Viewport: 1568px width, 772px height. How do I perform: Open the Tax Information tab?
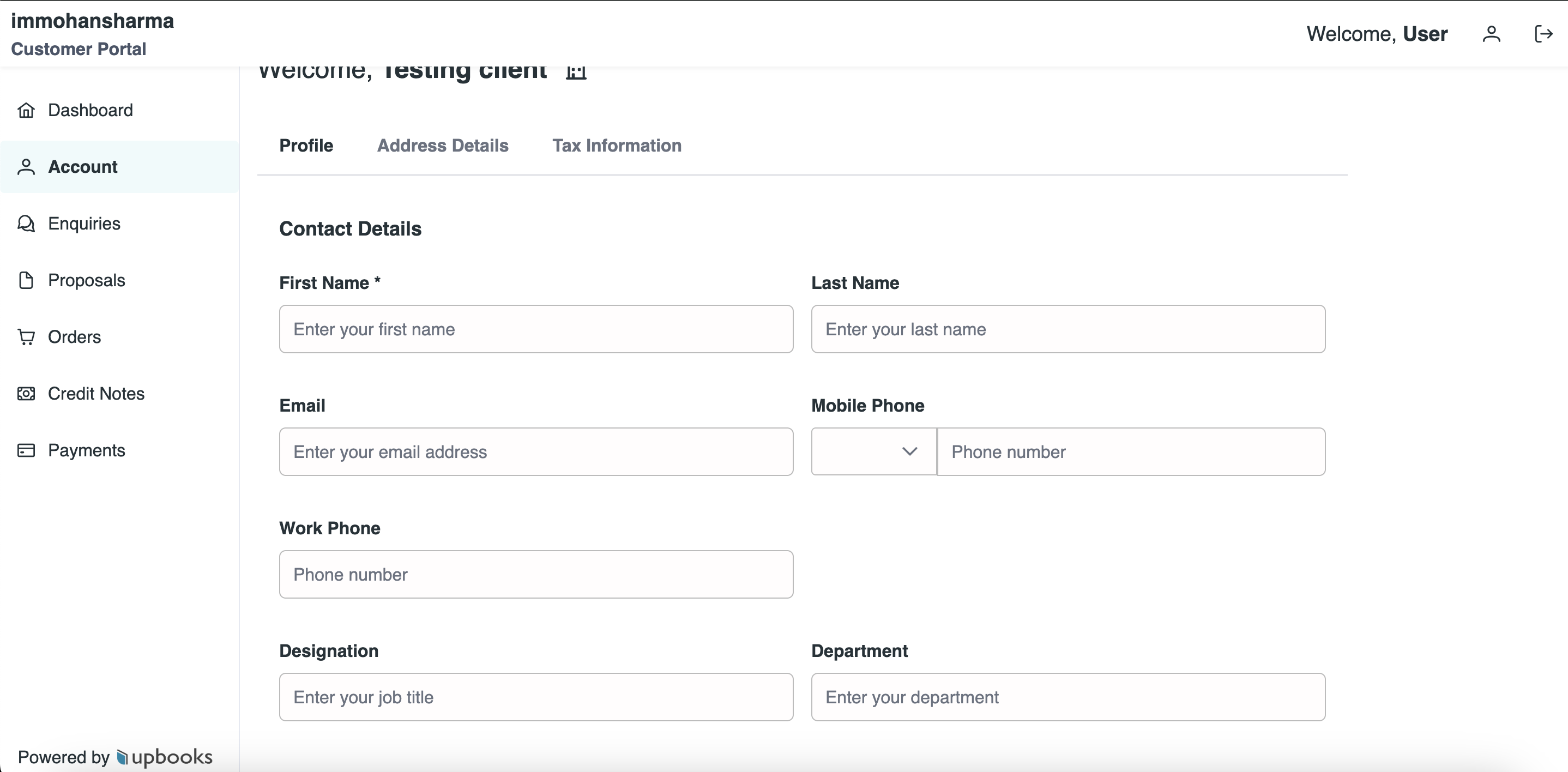617,146
